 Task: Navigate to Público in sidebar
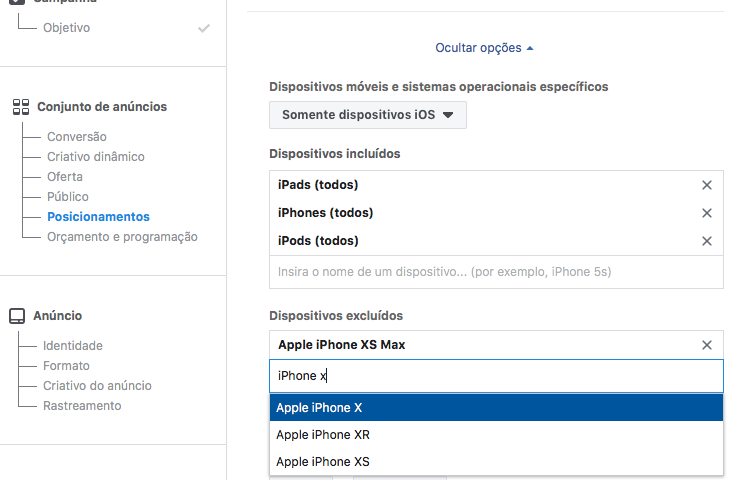point(68,197)
